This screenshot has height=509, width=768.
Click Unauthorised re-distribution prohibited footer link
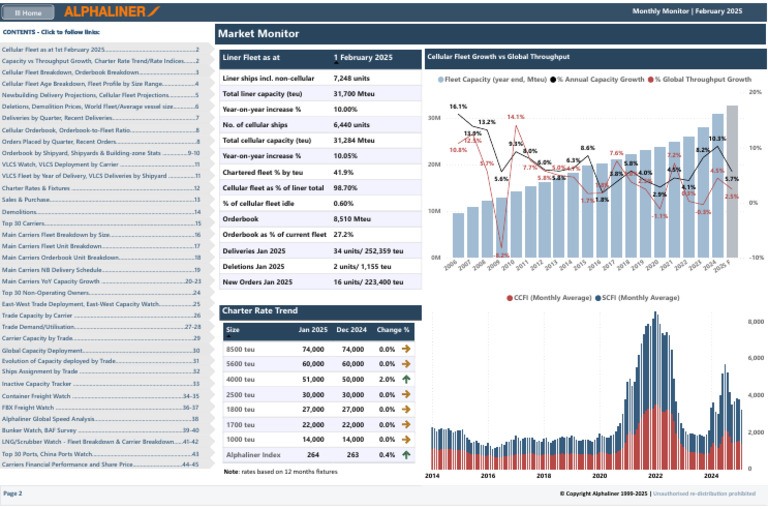(704, 493)
